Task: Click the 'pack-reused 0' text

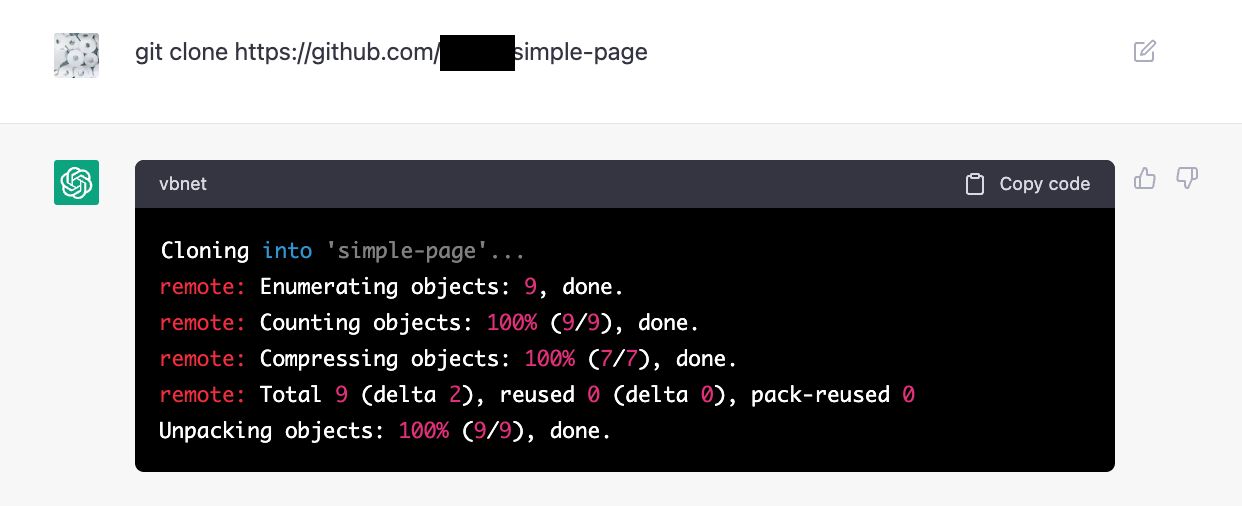Action: click(833, 395)
